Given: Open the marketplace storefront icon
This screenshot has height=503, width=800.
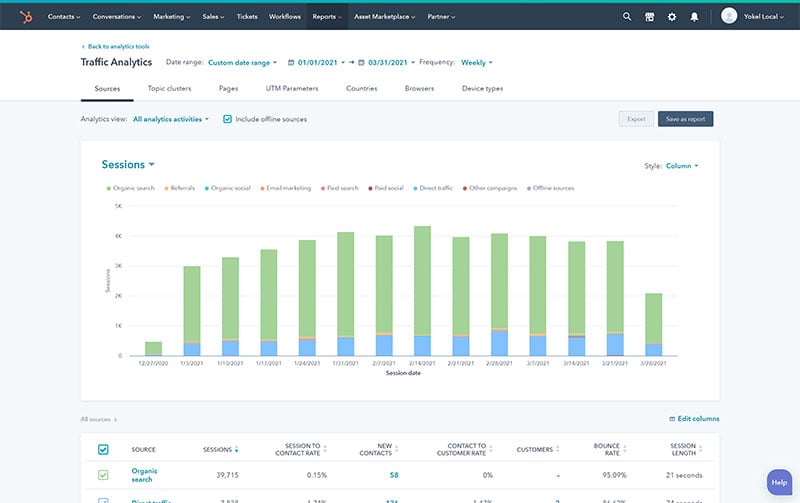Looking at the screenshot, I should coord(649,17).
